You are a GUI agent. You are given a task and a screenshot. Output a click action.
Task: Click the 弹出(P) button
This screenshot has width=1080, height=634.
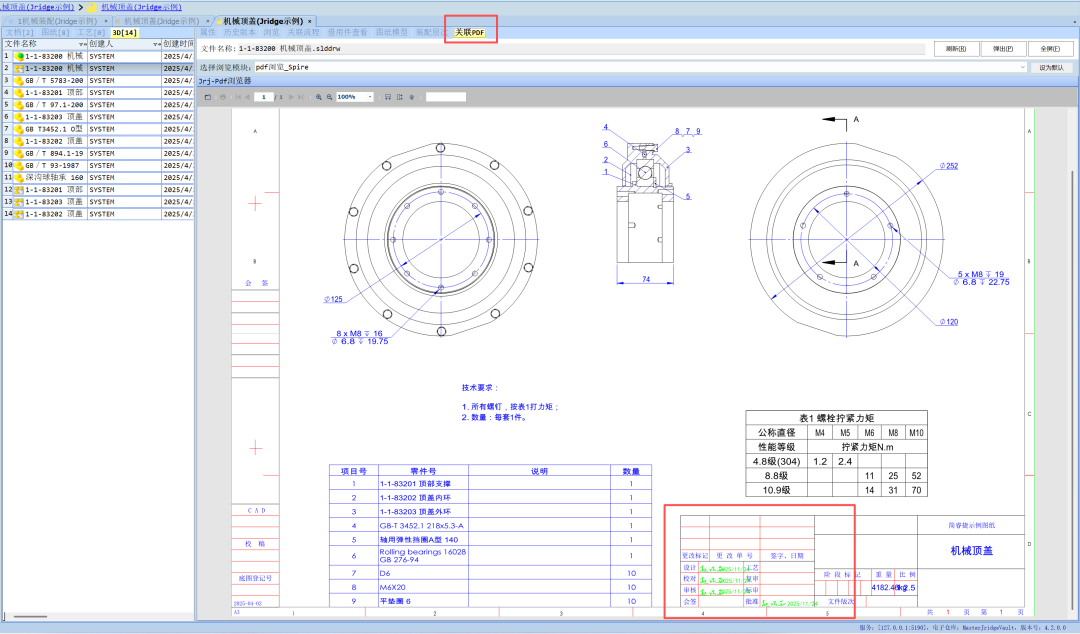point(1003,49)
